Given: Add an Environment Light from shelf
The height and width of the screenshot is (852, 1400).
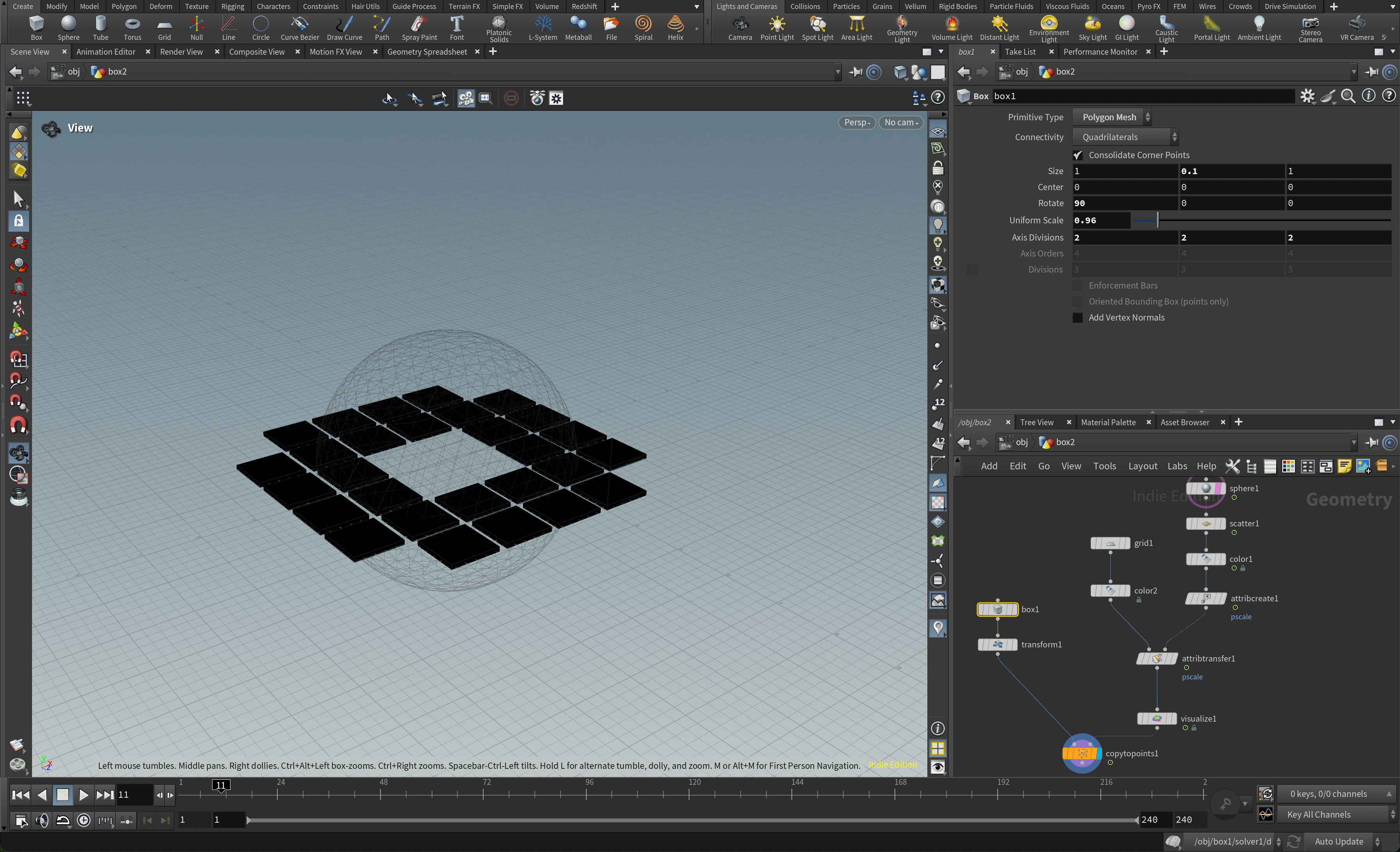Looking at the screenshot, I should [1048, 29].
